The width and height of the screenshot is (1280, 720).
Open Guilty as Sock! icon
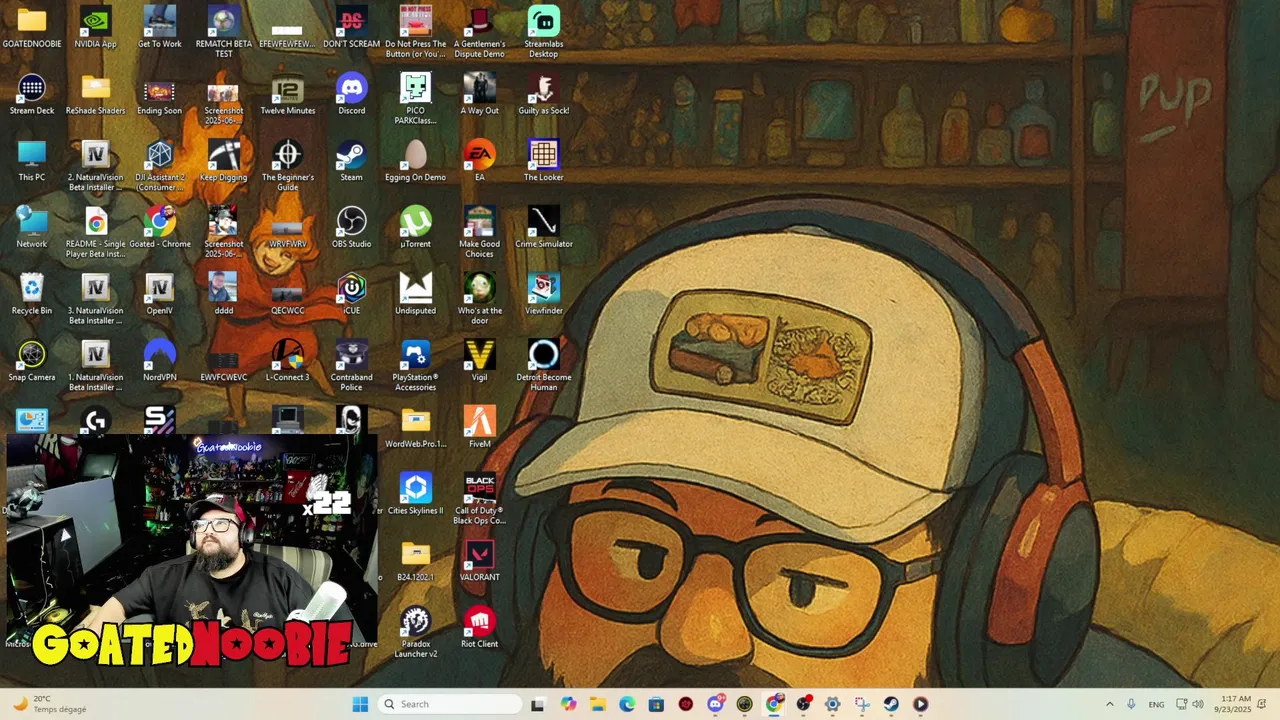click(543, 95)
